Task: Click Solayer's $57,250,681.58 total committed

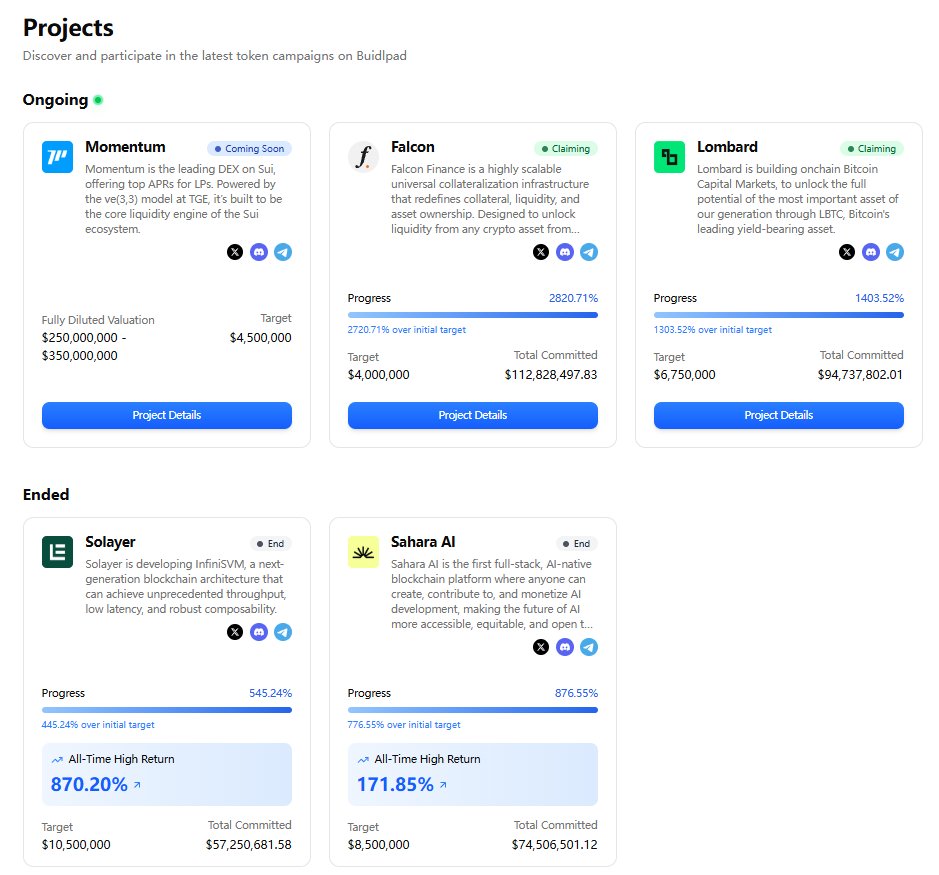Action: pos(249,844)
